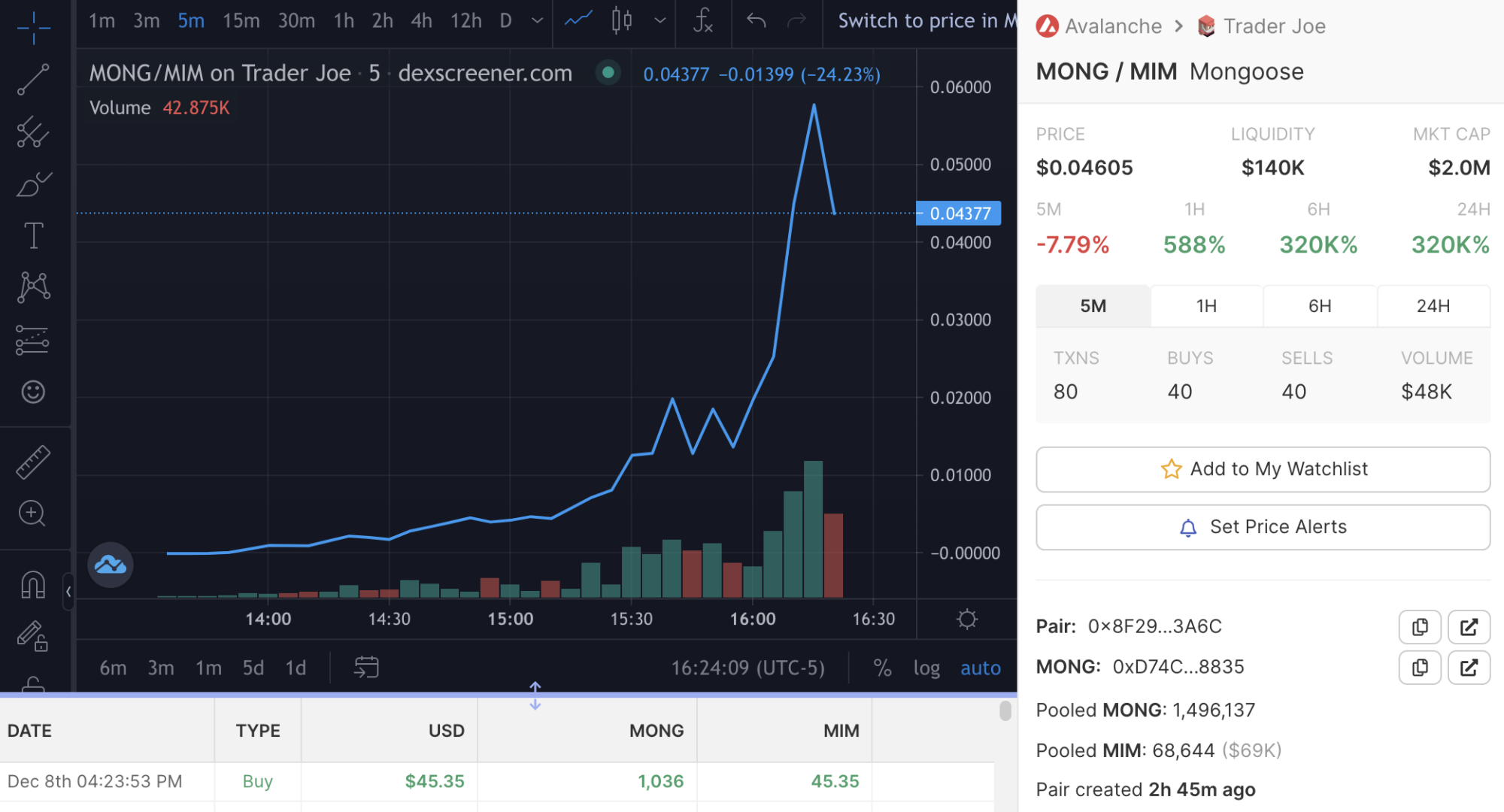Select the 5d date range

[x=253, y=668]
